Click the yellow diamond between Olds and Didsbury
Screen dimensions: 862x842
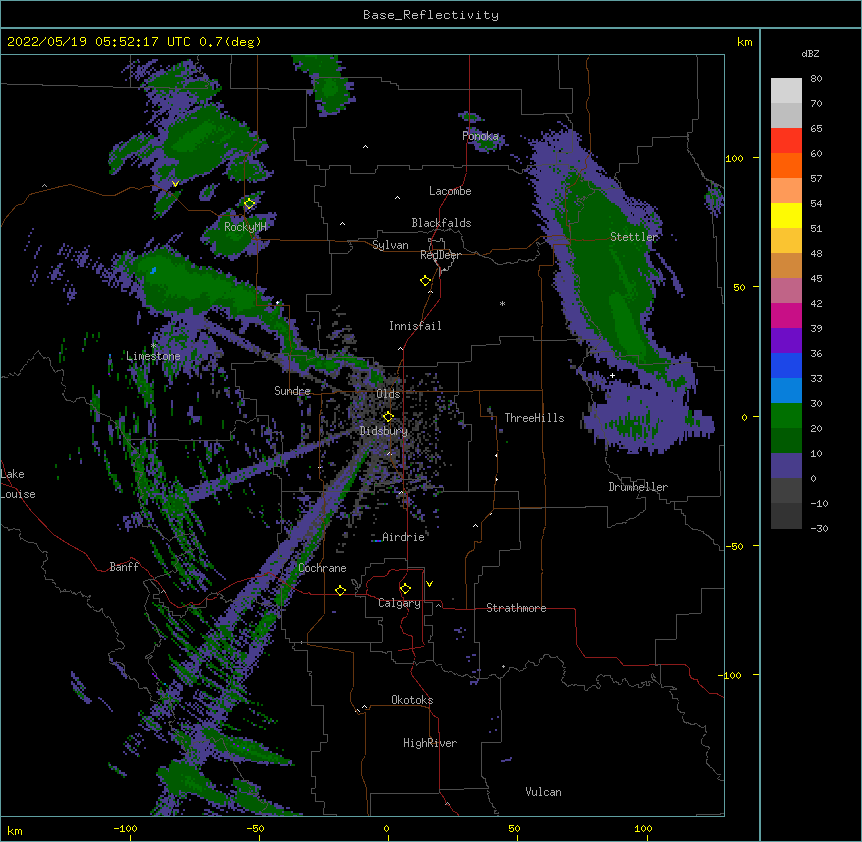[388, 416]
